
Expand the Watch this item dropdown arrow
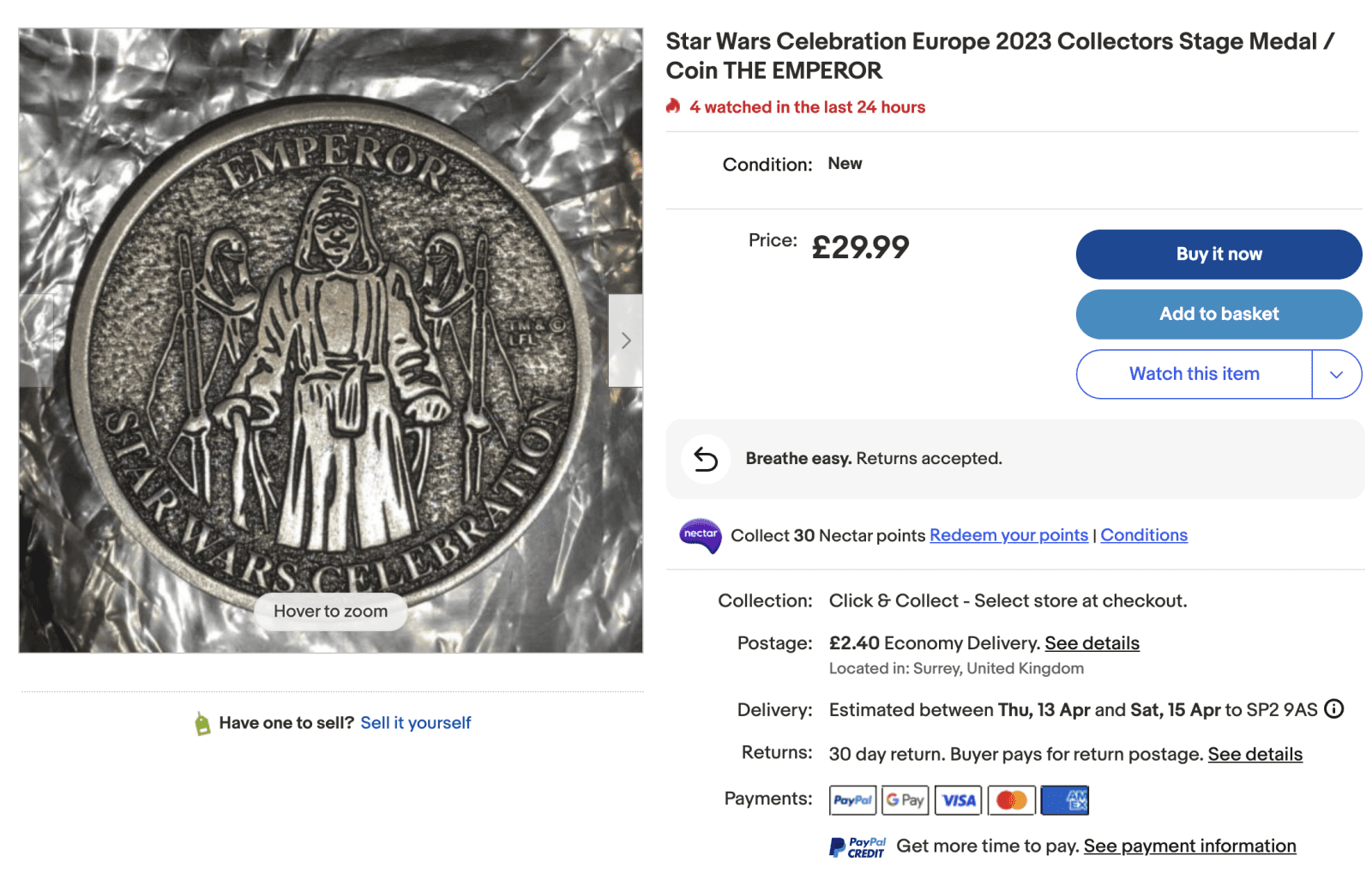(x=1336, y=374)
